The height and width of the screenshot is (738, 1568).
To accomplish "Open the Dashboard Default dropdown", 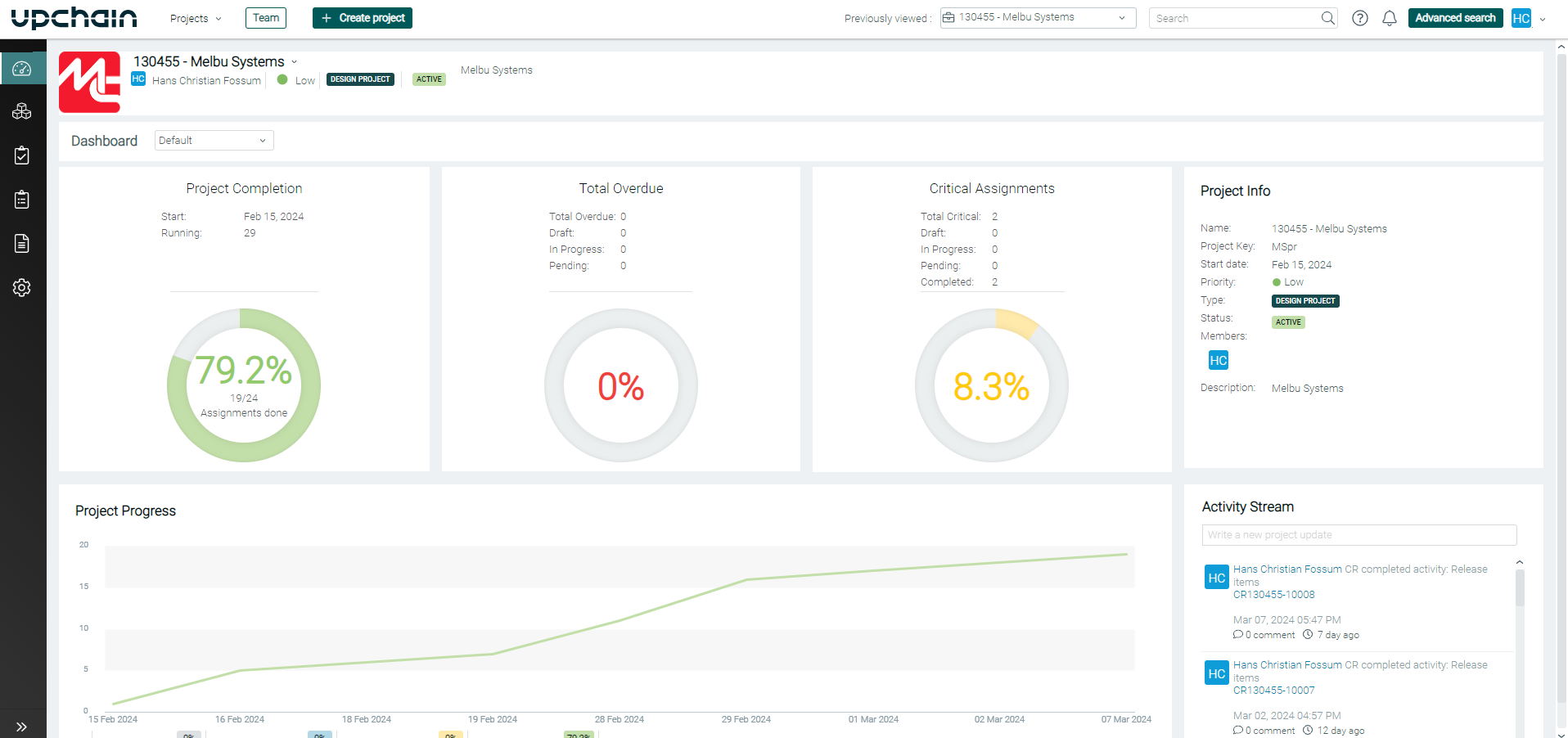I will (214, 141).
